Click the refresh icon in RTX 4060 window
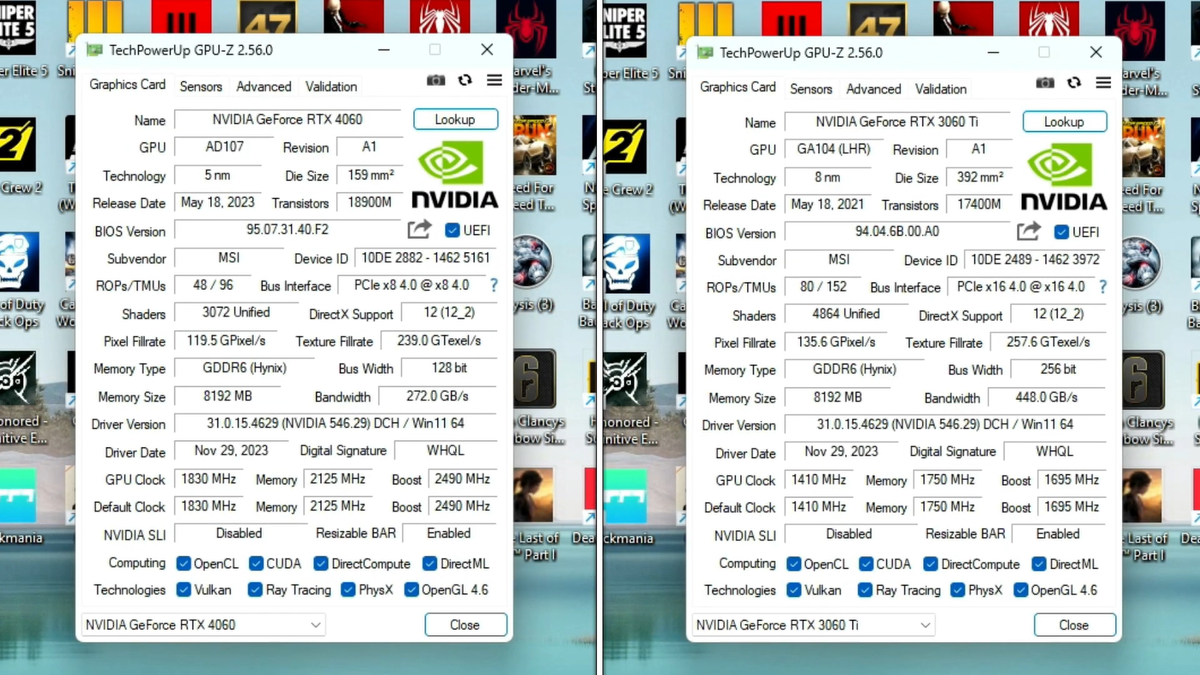 465,80
